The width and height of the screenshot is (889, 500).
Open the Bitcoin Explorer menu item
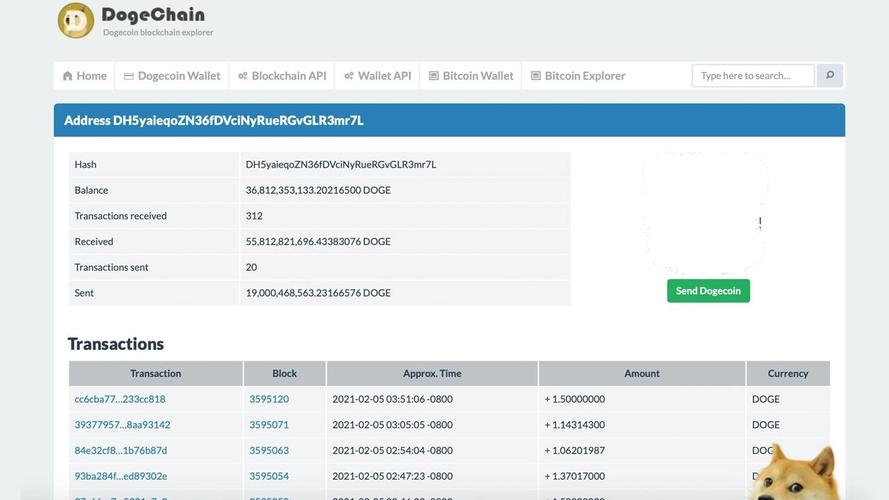point(578,76)
